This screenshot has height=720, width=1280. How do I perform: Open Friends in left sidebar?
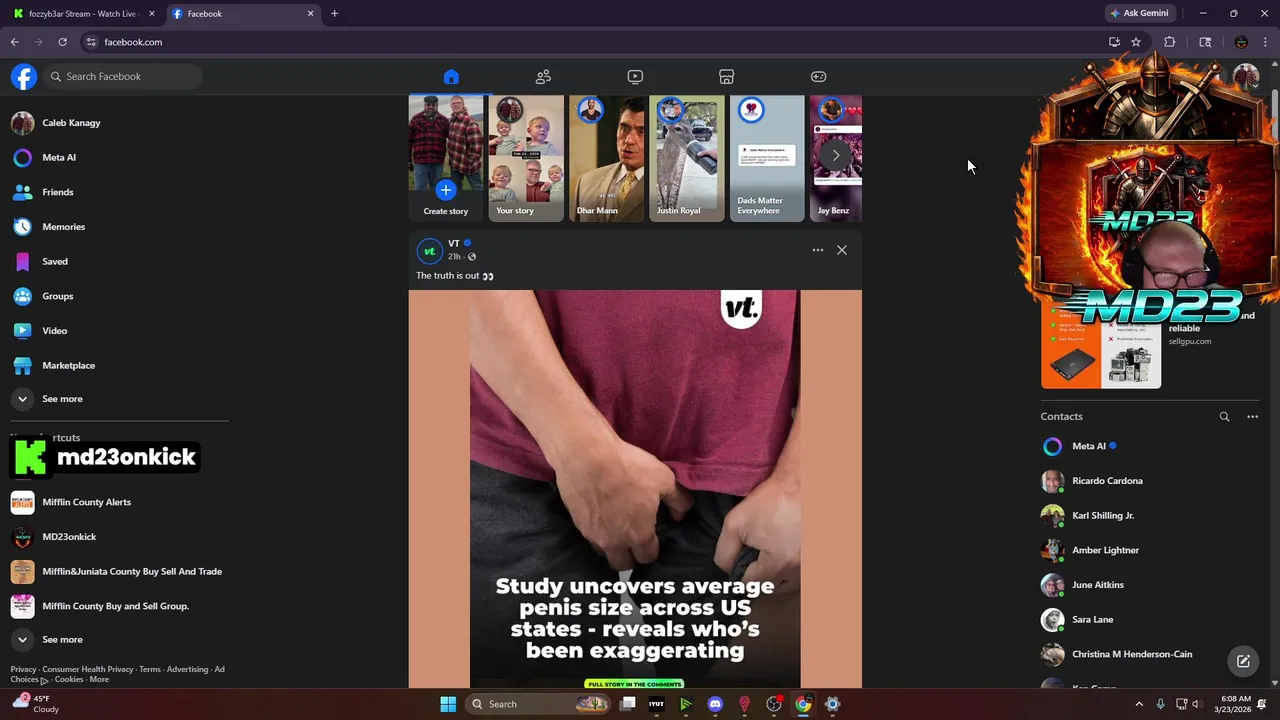tap(119, 192)
